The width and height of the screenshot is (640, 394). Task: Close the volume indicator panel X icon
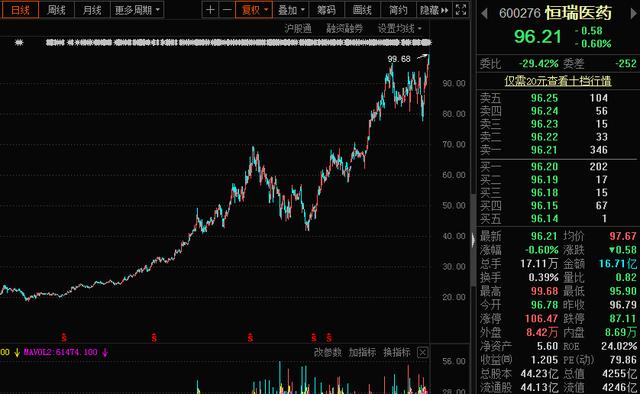click(x=422, y=352)
